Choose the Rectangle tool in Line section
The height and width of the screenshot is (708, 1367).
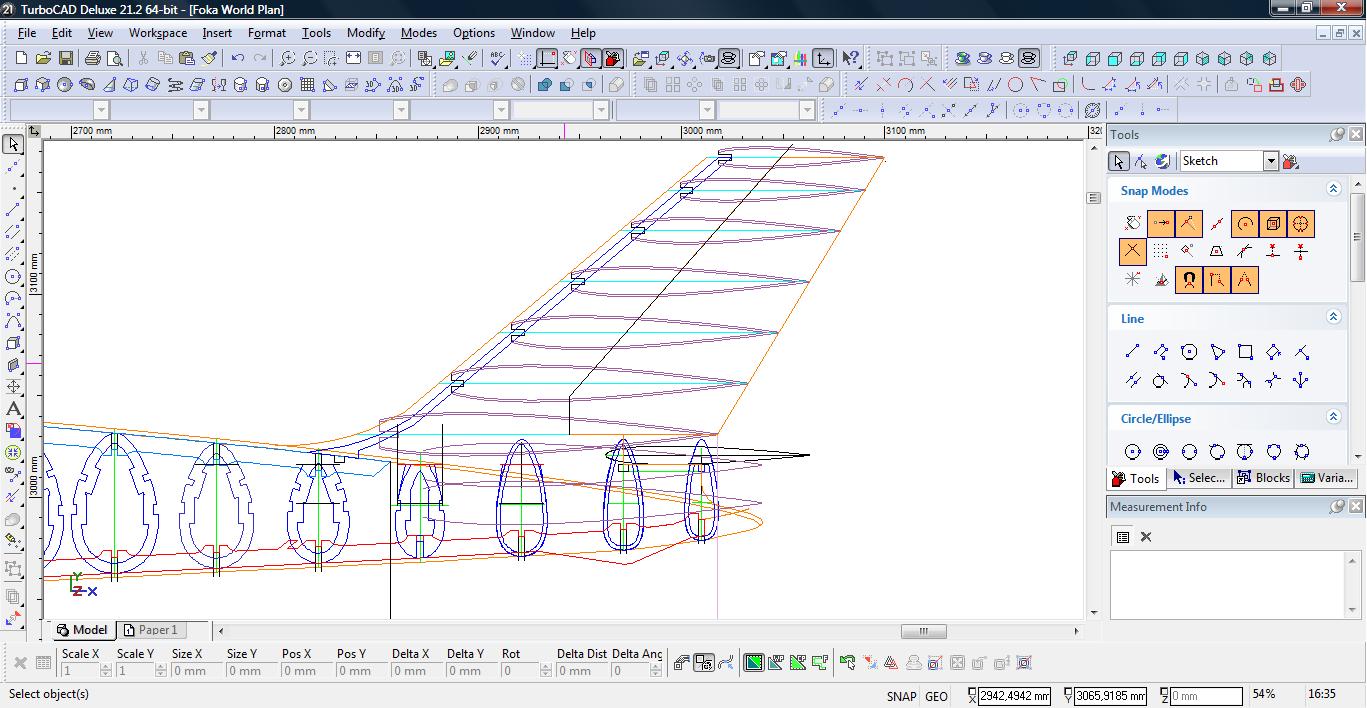(x=1245, y=352)
